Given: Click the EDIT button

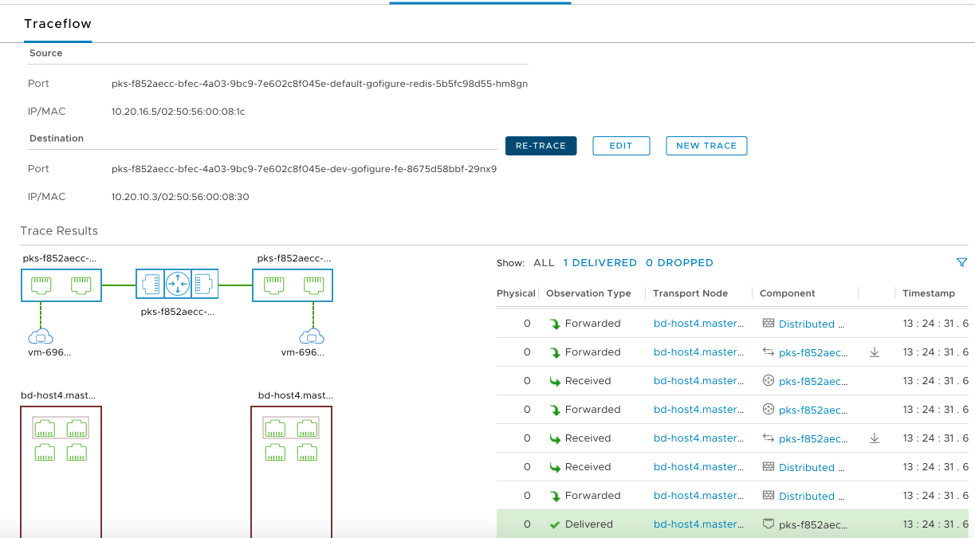Looking at the screenshot, I should [x=620, y=146].
